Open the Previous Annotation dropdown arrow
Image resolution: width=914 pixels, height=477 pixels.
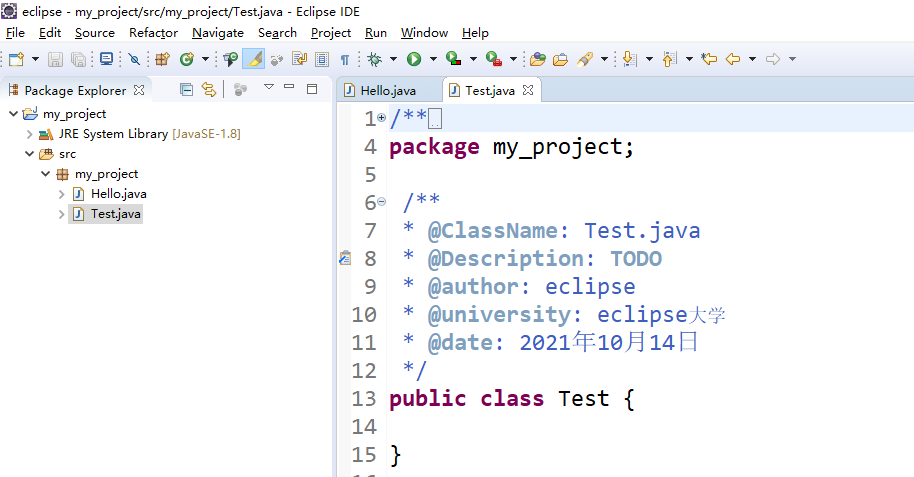tap(690, 59)
